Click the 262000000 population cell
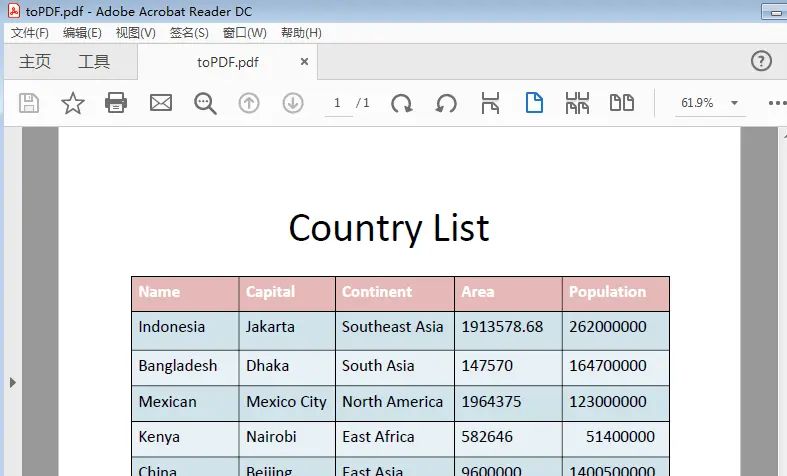 click(x=616, y=330)
